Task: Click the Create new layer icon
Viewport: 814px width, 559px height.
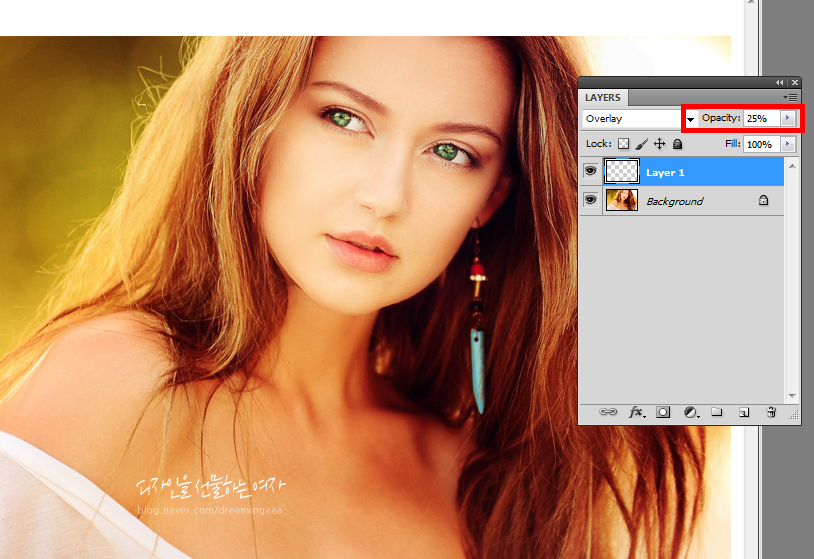Action: point(743,412)
